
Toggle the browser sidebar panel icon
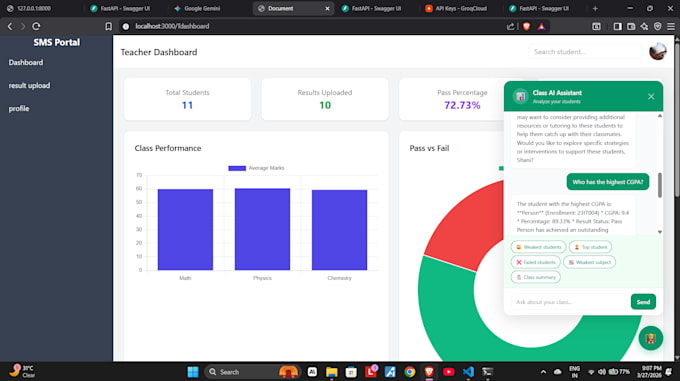pos(617,26)
